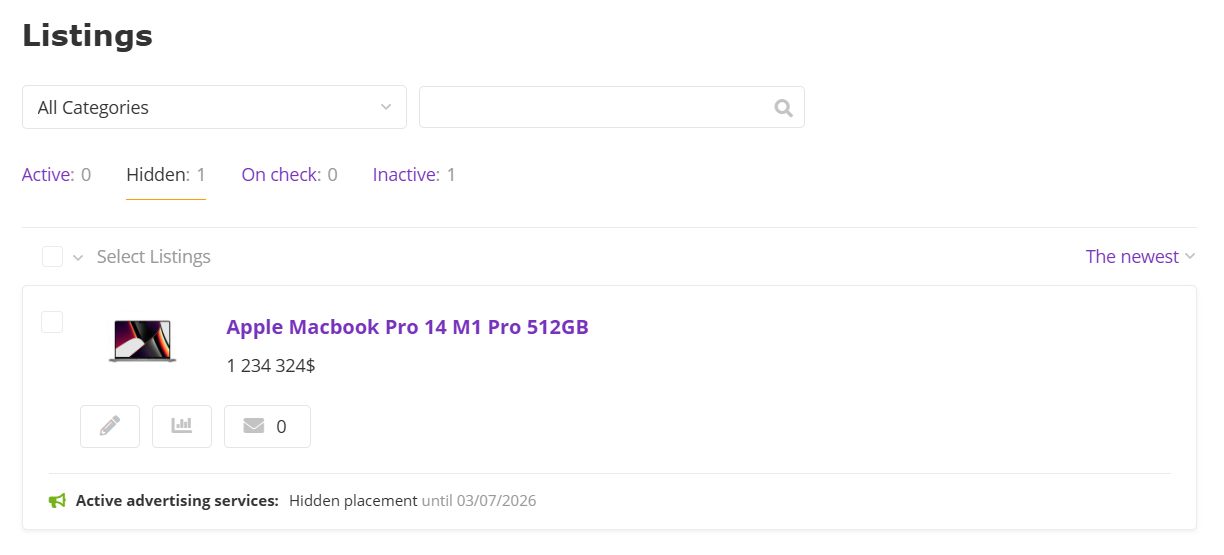Open Apple Macbook Pro 14 listing link
1224x555 pixels.
click(x=408, y=327)
